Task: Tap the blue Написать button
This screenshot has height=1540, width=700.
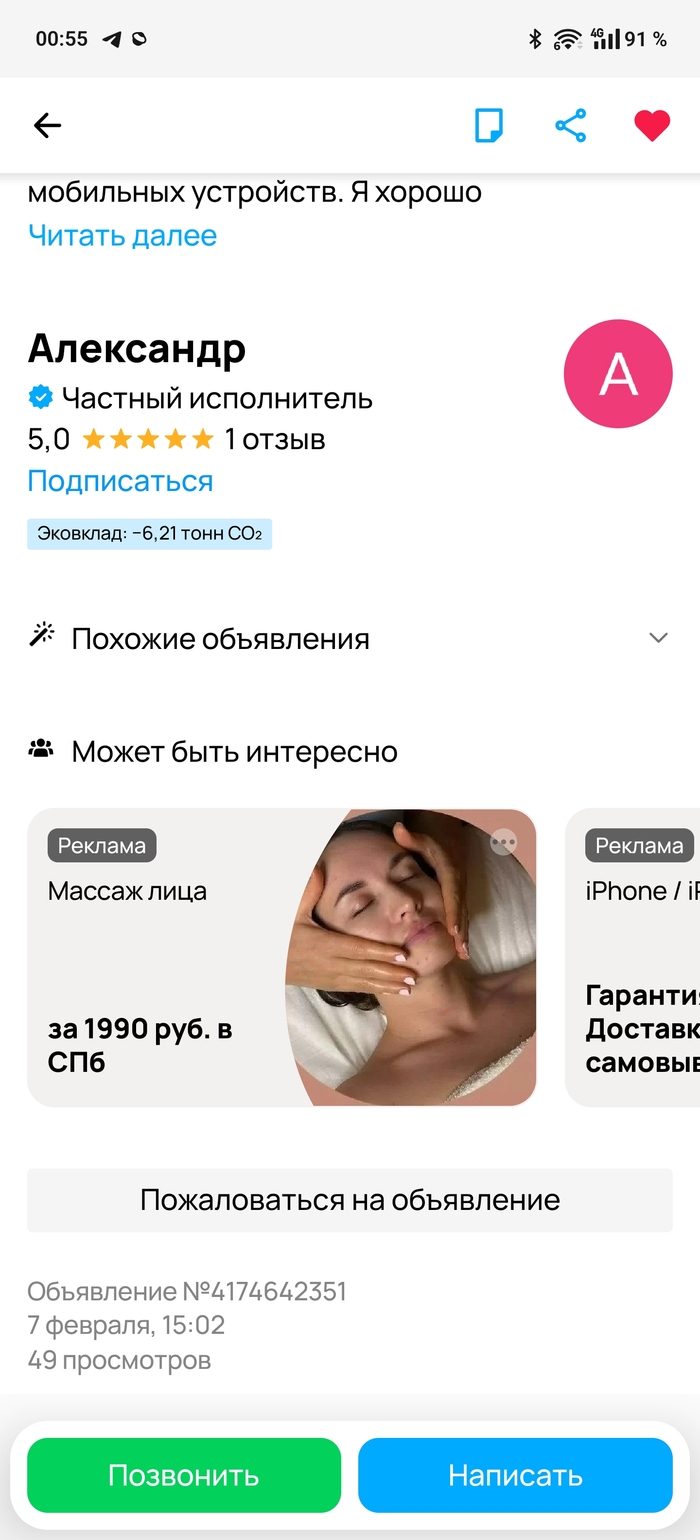Action: (x=515, y=1475)
